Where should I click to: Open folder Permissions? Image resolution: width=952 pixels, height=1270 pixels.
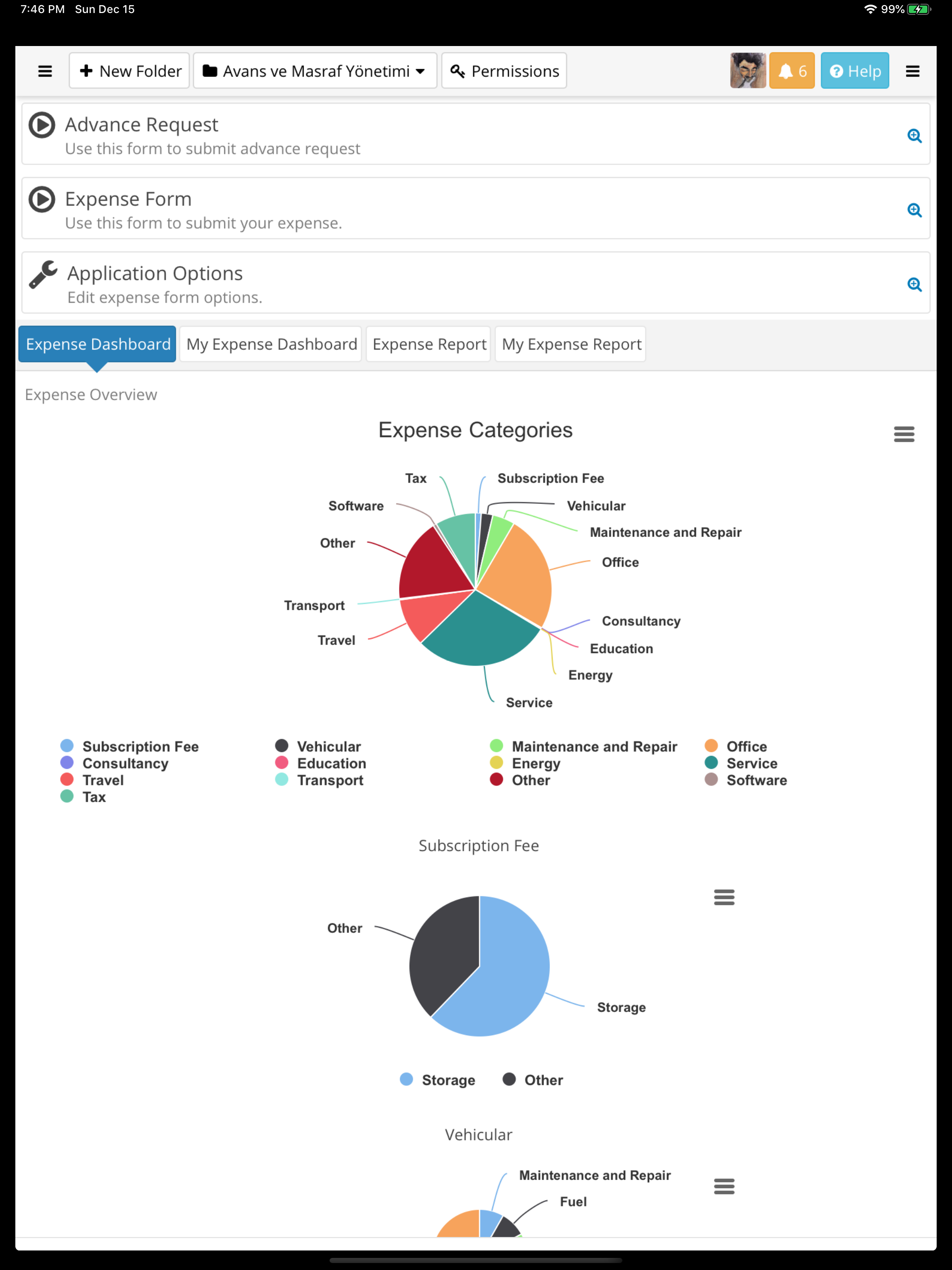click(504, 71)
